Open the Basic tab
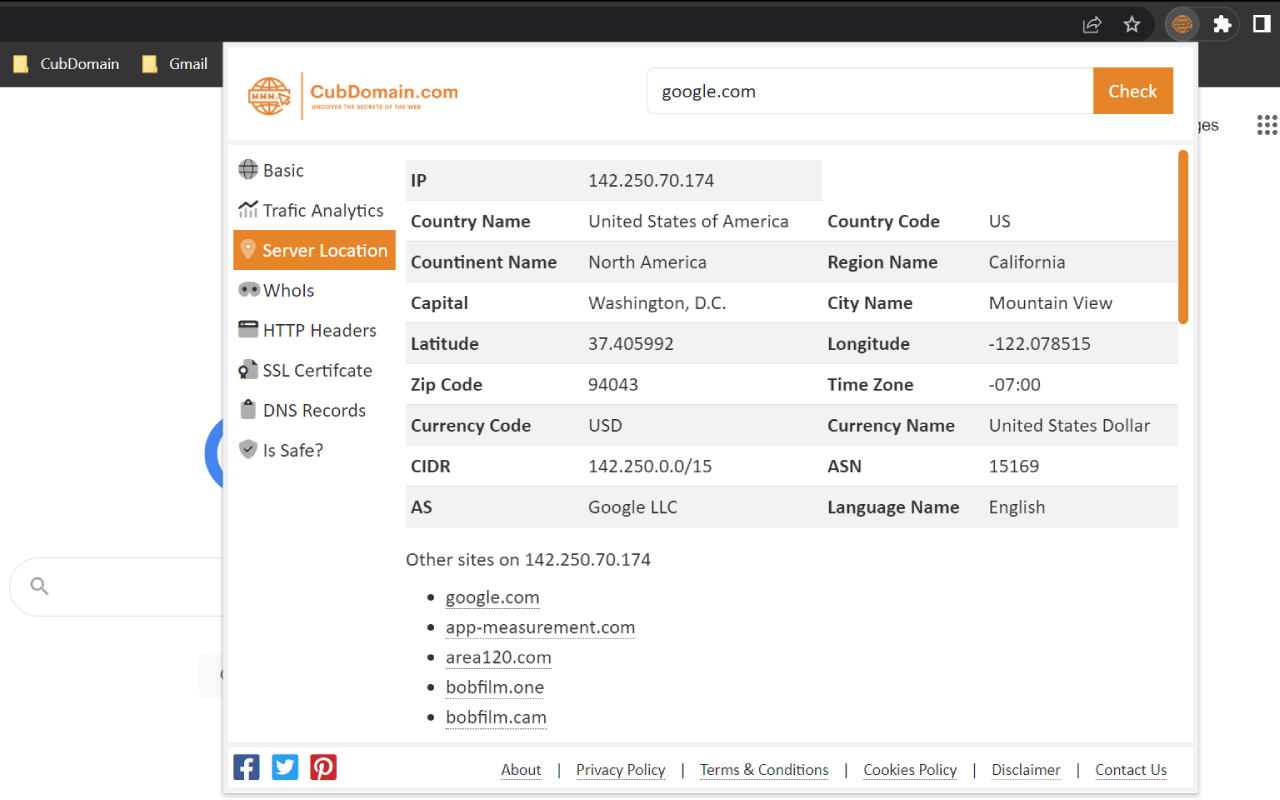 pos(283,171)
